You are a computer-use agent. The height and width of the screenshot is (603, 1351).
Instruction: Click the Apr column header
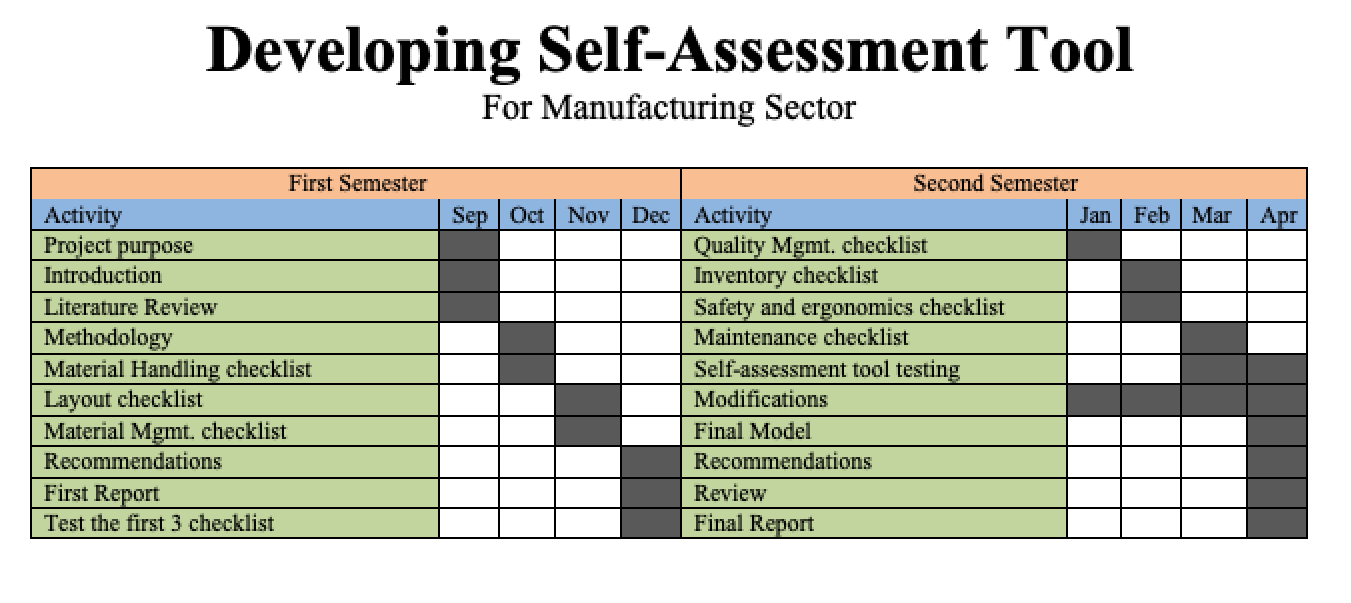(x=1277, y=215)
